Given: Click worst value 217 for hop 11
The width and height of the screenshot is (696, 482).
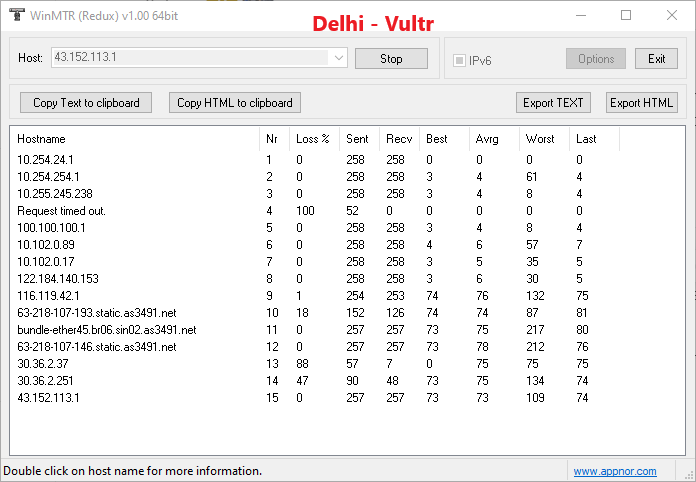Looking at the screenshot, I should tap(535, 330).
